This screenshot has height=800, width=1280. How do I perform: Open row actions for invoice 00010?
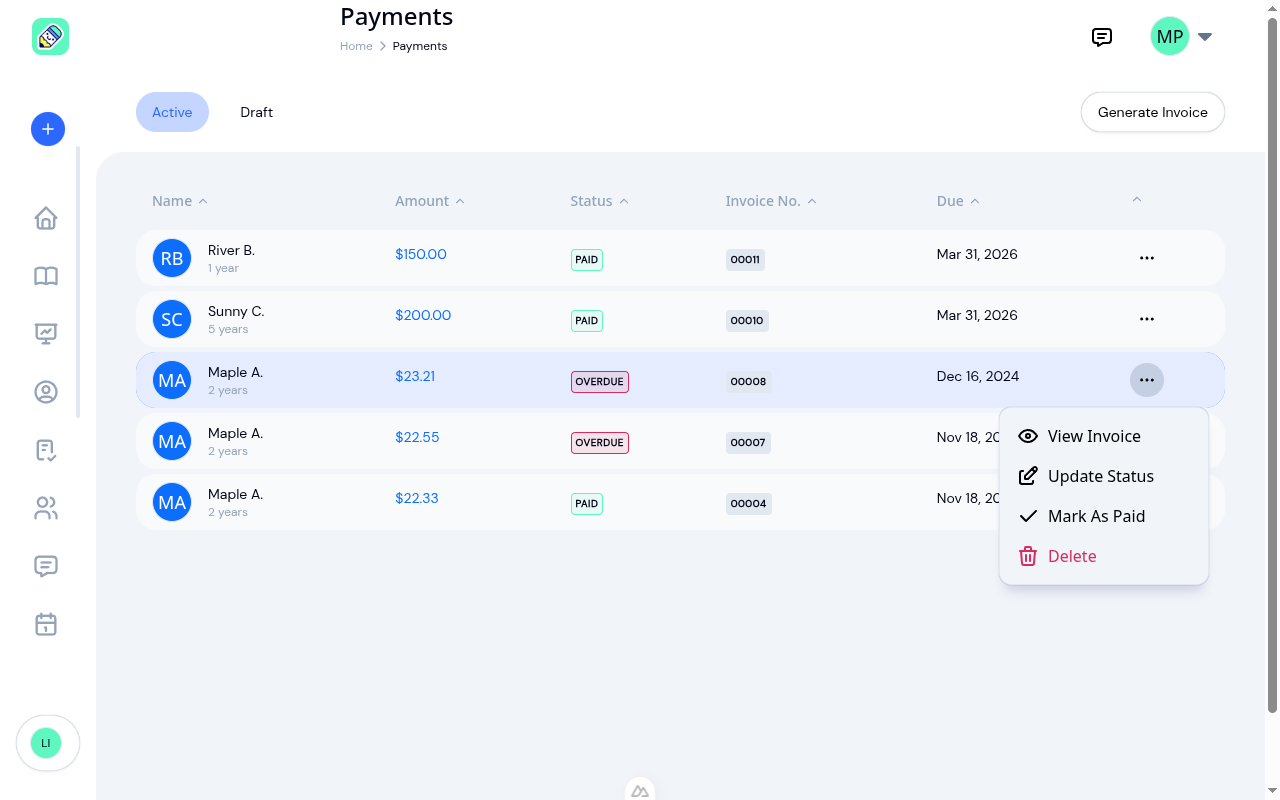pyautogui.click(x=1147, y=319)
